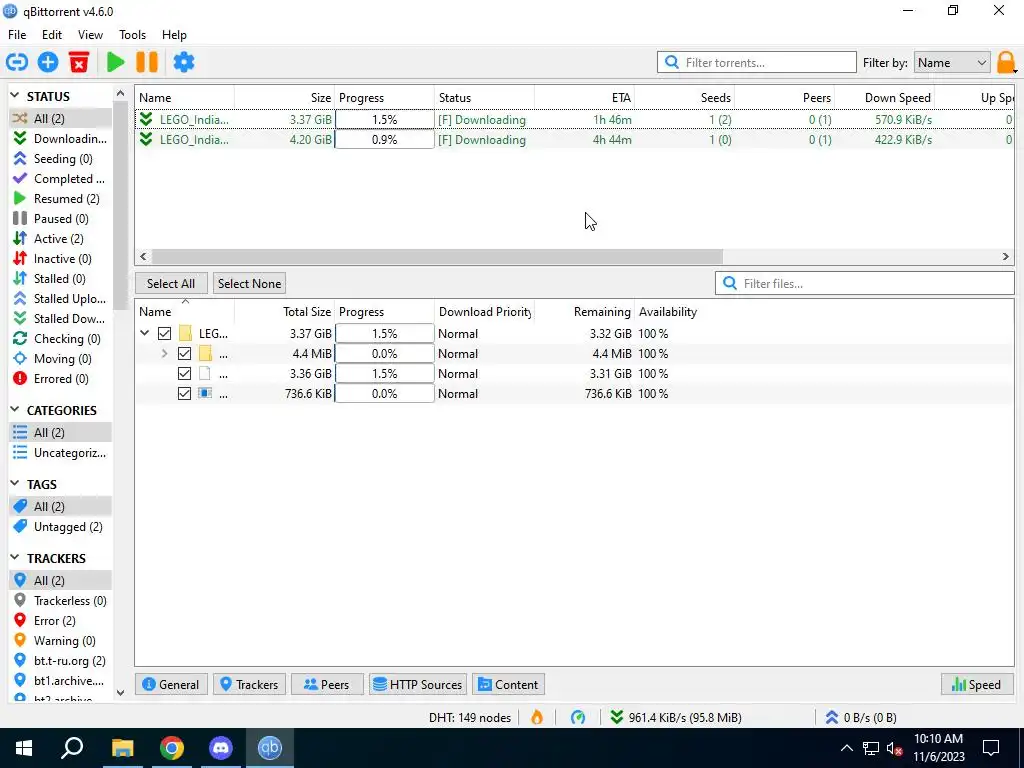Open Options via the blue gear icon
The image size is (1024, 768).
[184, 62]
